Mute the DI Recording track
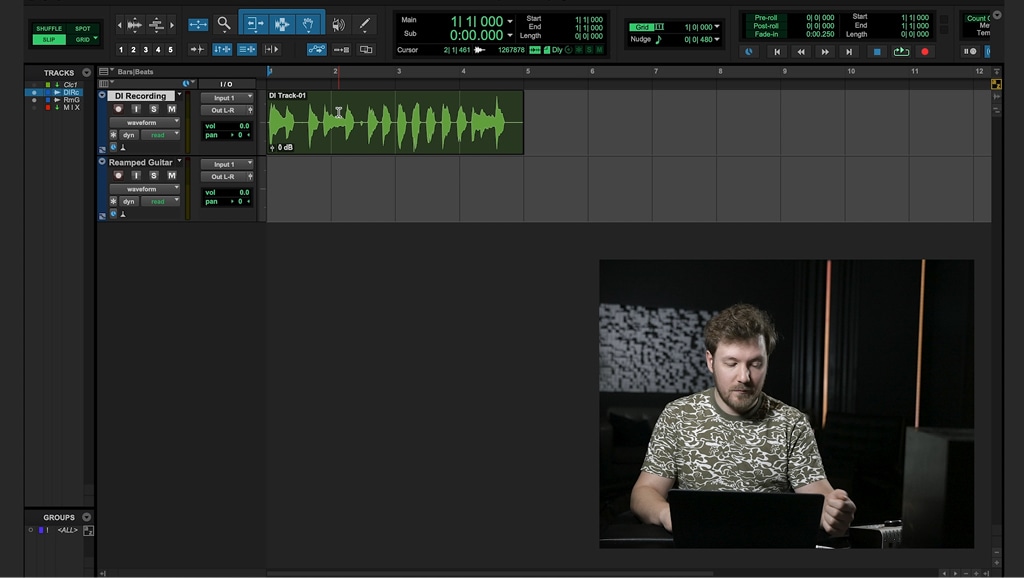This screenshot has width=1024, height=578. coord(172,109)
